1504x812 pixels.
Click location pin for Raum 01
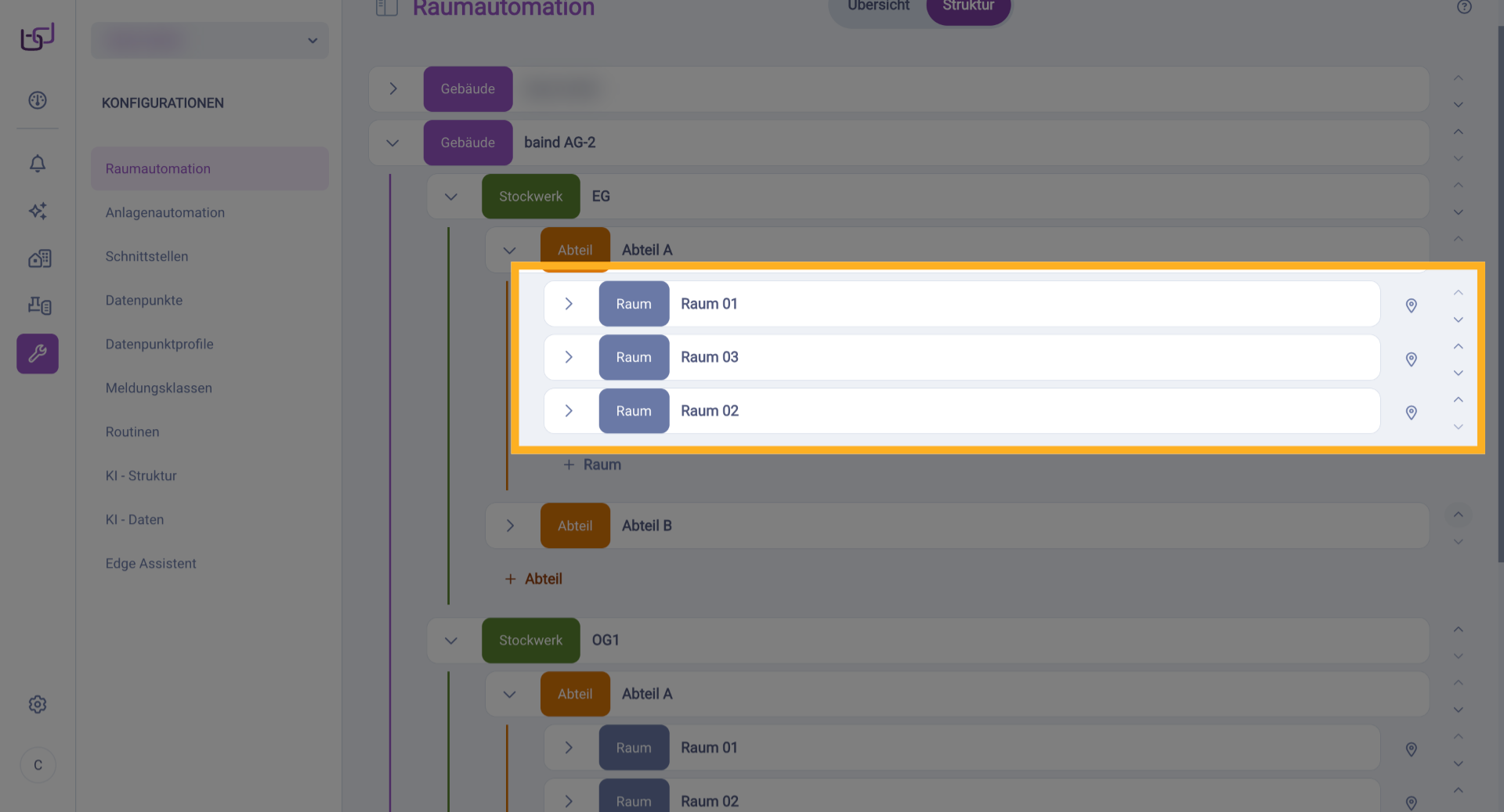point(1411,305)
